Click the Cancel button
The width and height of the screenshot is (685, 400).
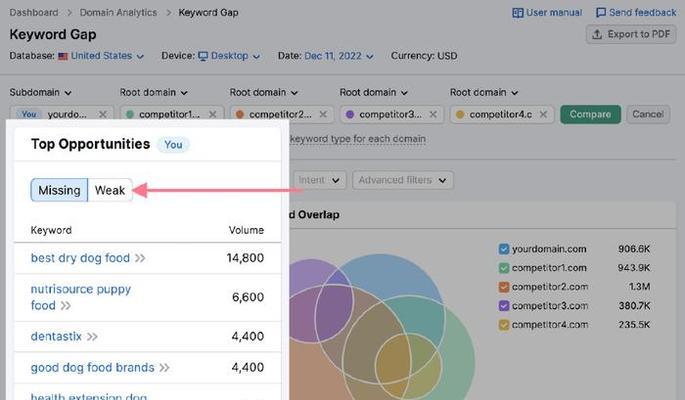[x=648, y=114]
